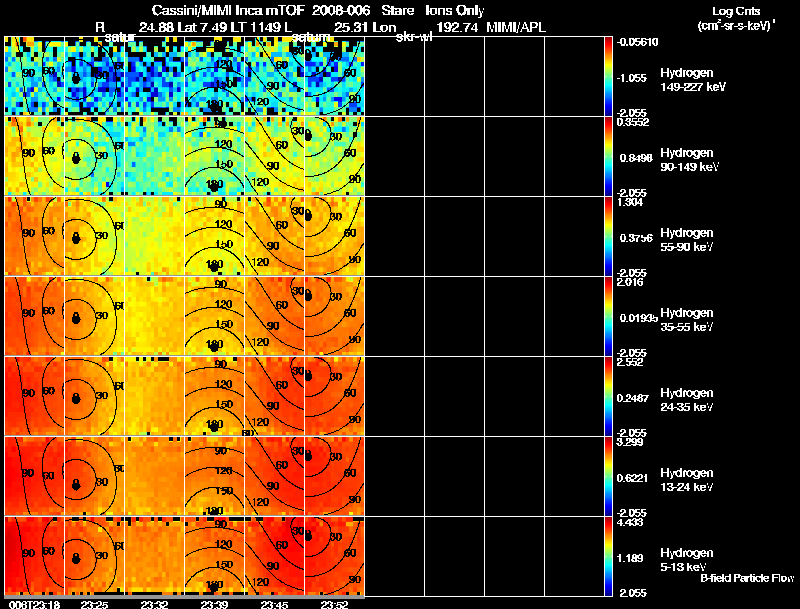Click the 'Lat 7.49' header value
800x609 pixels.
point(202,28)
